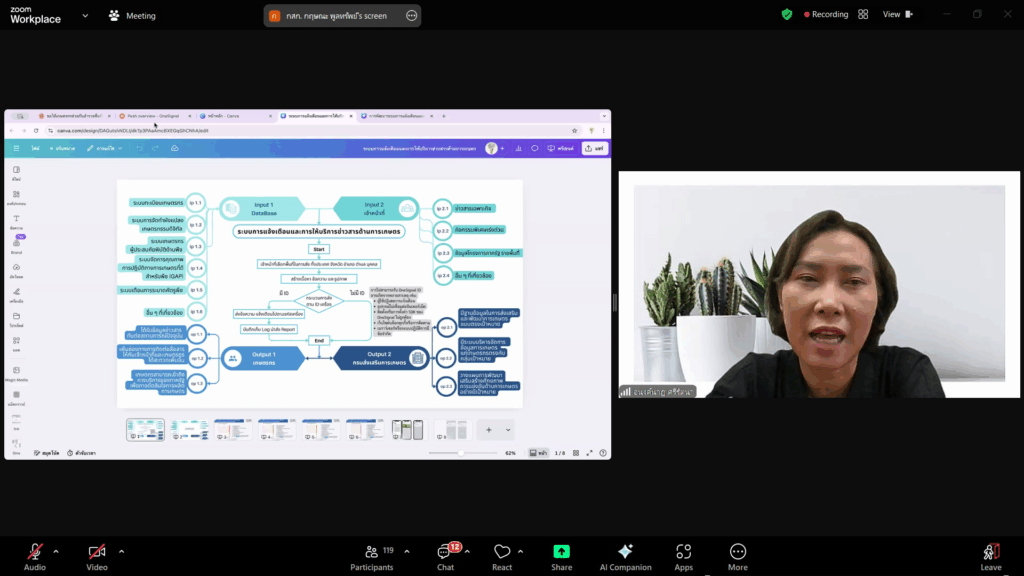This screenshot has width=1024, height=576.
Task: Click the green Share screen icon
Action: coord(561,552)
